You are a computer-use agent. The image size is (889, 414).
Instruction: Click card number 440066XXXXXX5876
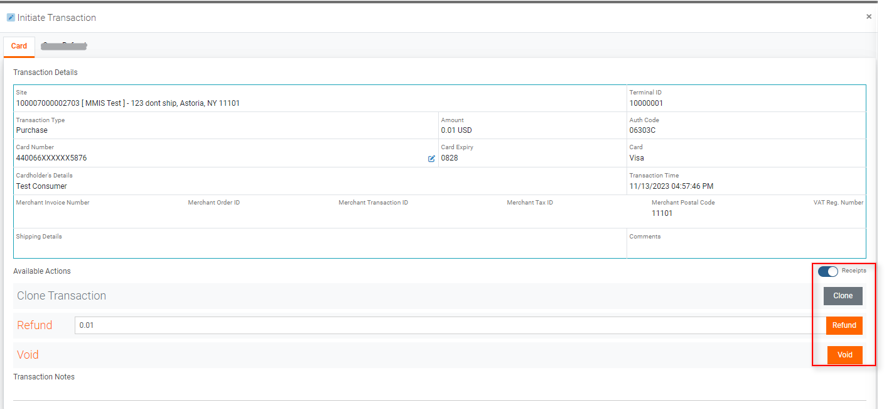point(52,158)
